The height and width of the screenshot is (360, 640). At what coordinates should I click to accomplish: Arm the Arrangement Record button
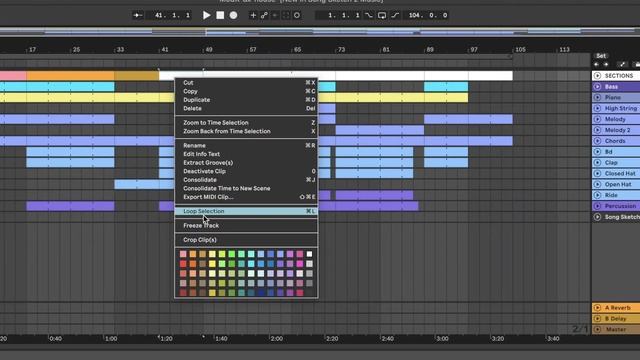click(x=233, y=15)
